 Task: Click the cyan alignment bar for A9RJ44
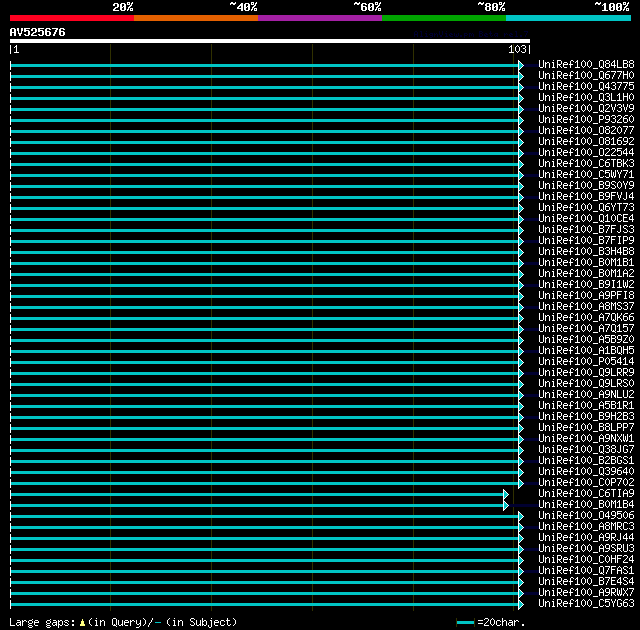264,539
